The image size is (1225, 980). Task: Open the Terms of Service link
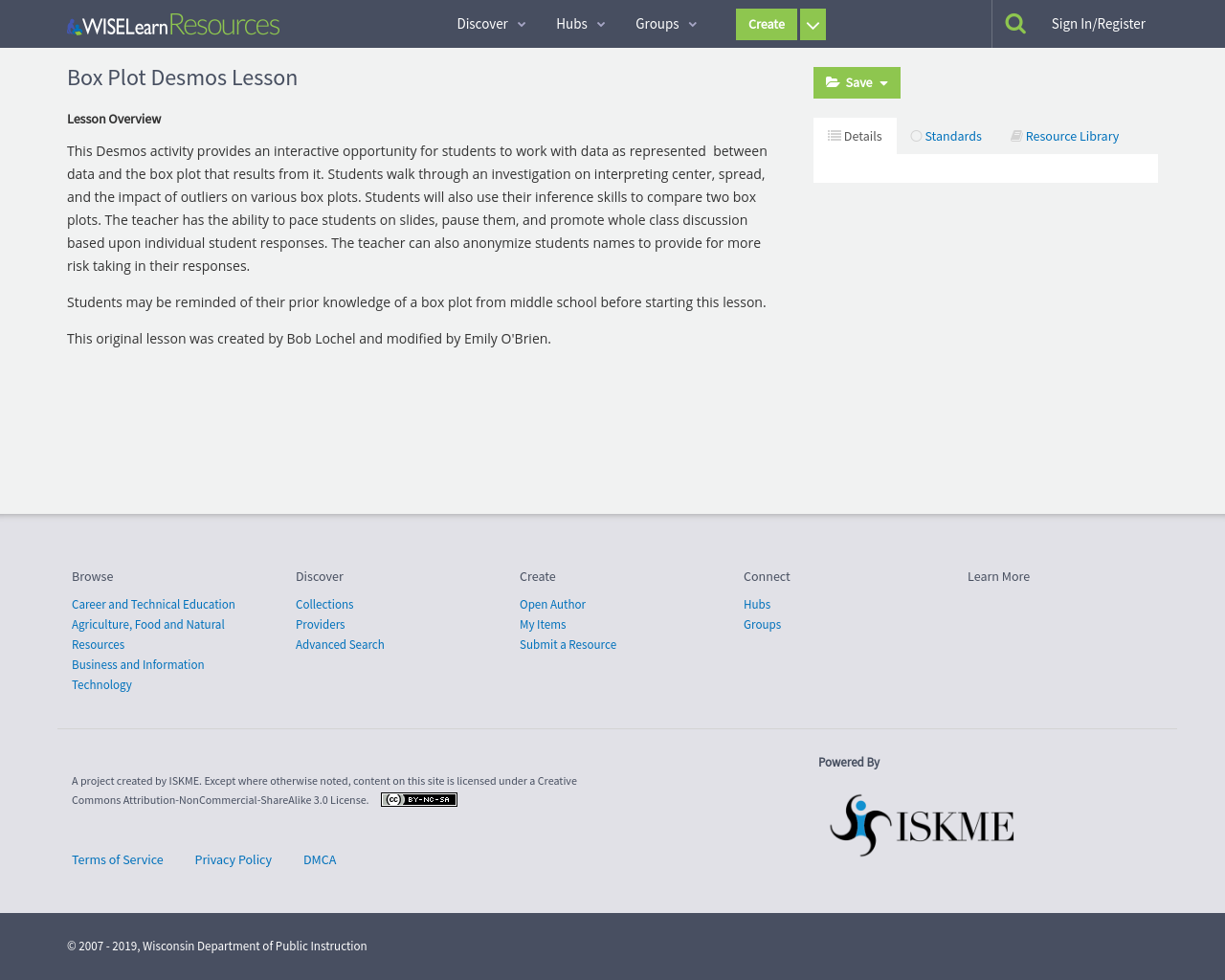pyautogui.click(x=118, y=860)
